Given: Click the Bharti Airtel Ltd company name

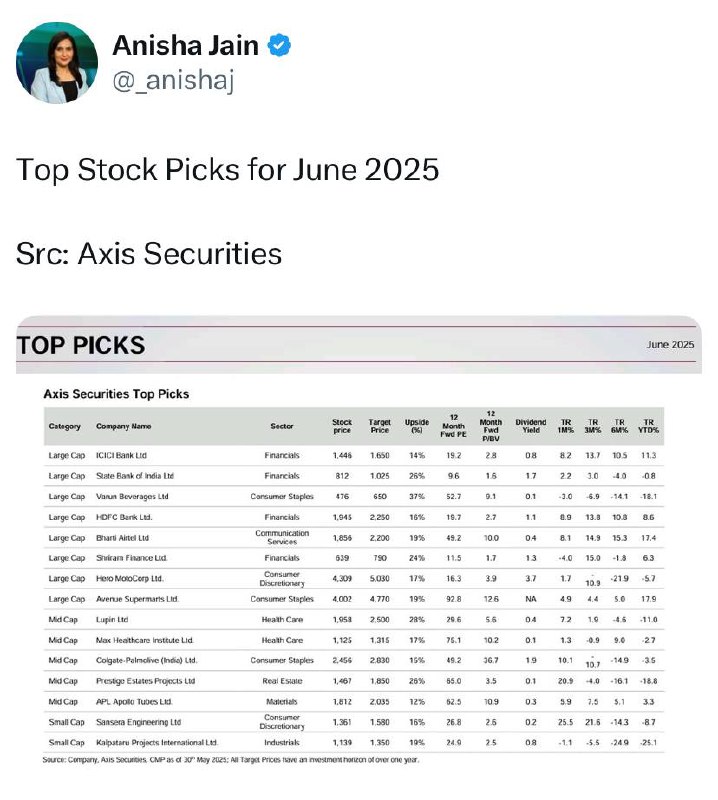Looking at the screenshot, I should point(122,538).
